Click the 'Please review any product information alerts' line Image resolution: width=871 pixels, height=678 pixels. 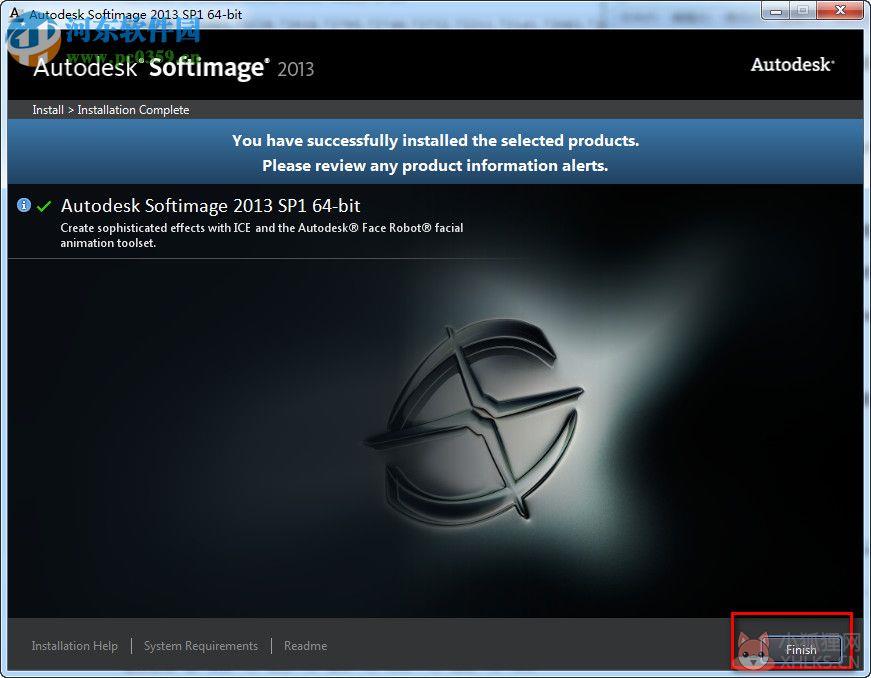(435, 165)
